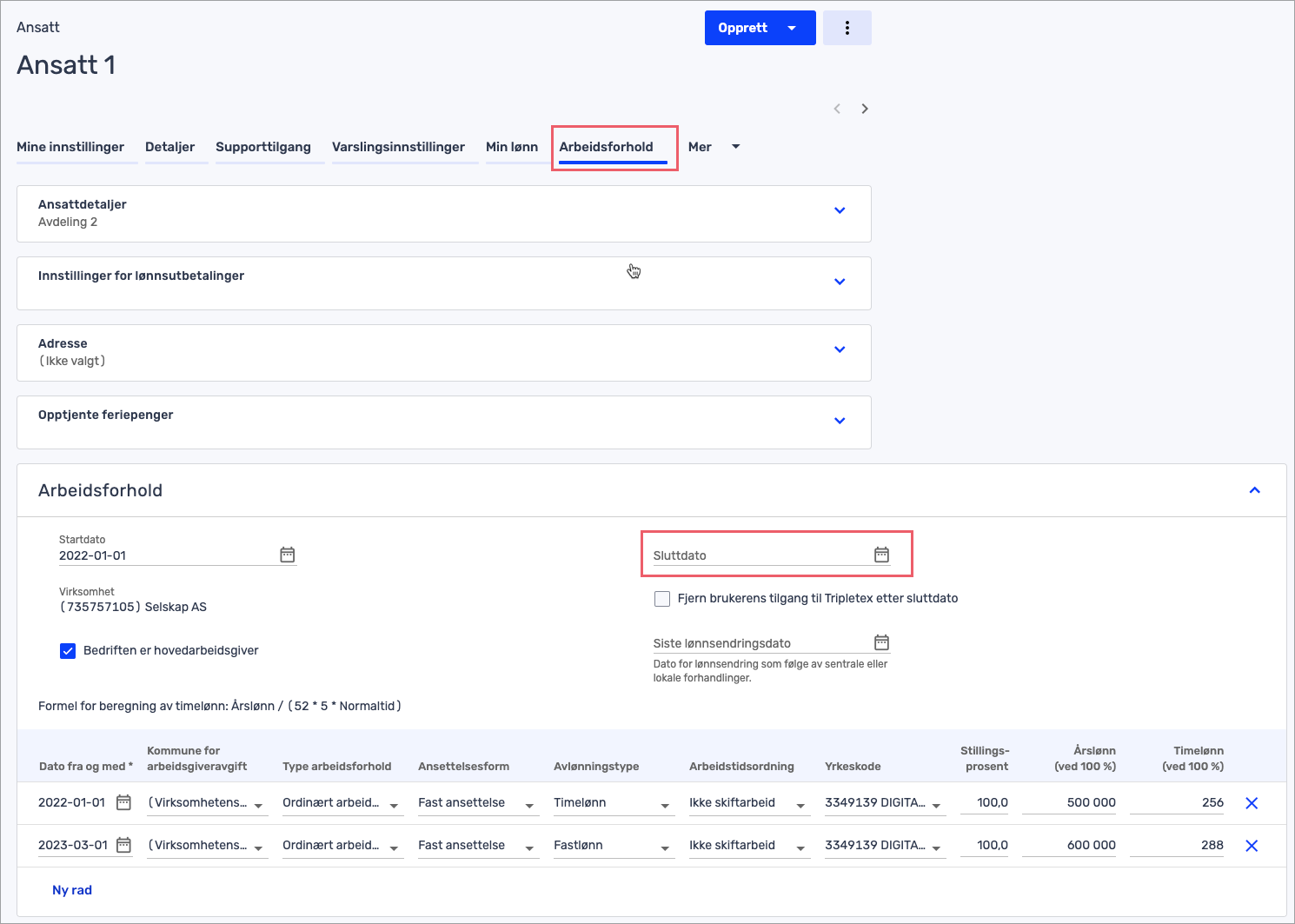
Task: Open Kommune dropdown in 2022-01-01 row
Action: pyautogui.click(x=206, y=803)
